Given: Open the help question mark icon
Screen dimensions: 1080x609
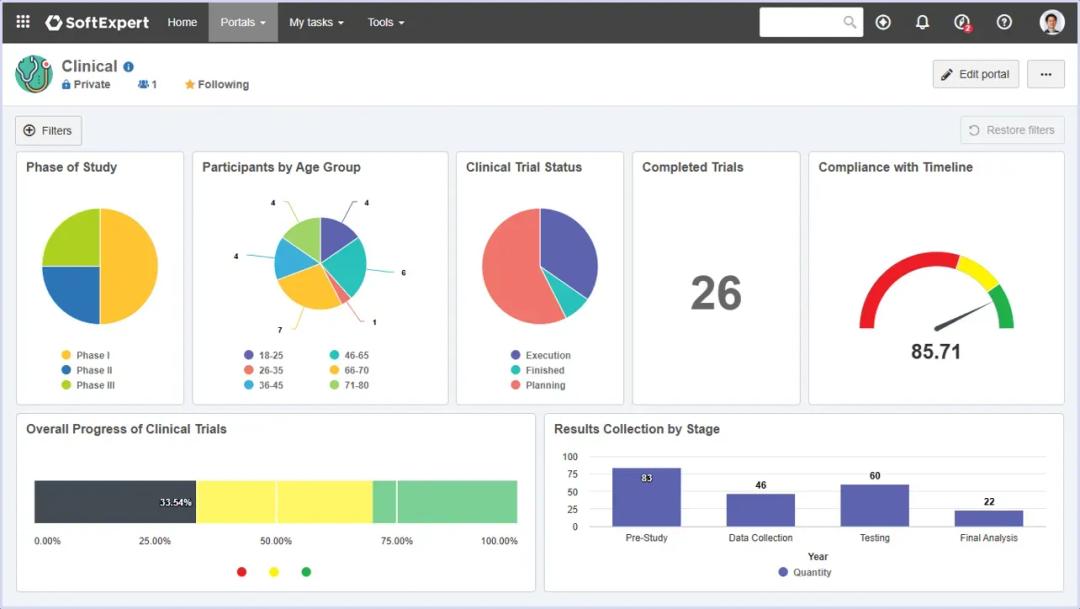Looking at the screenshot, I should coord(1004,22).
